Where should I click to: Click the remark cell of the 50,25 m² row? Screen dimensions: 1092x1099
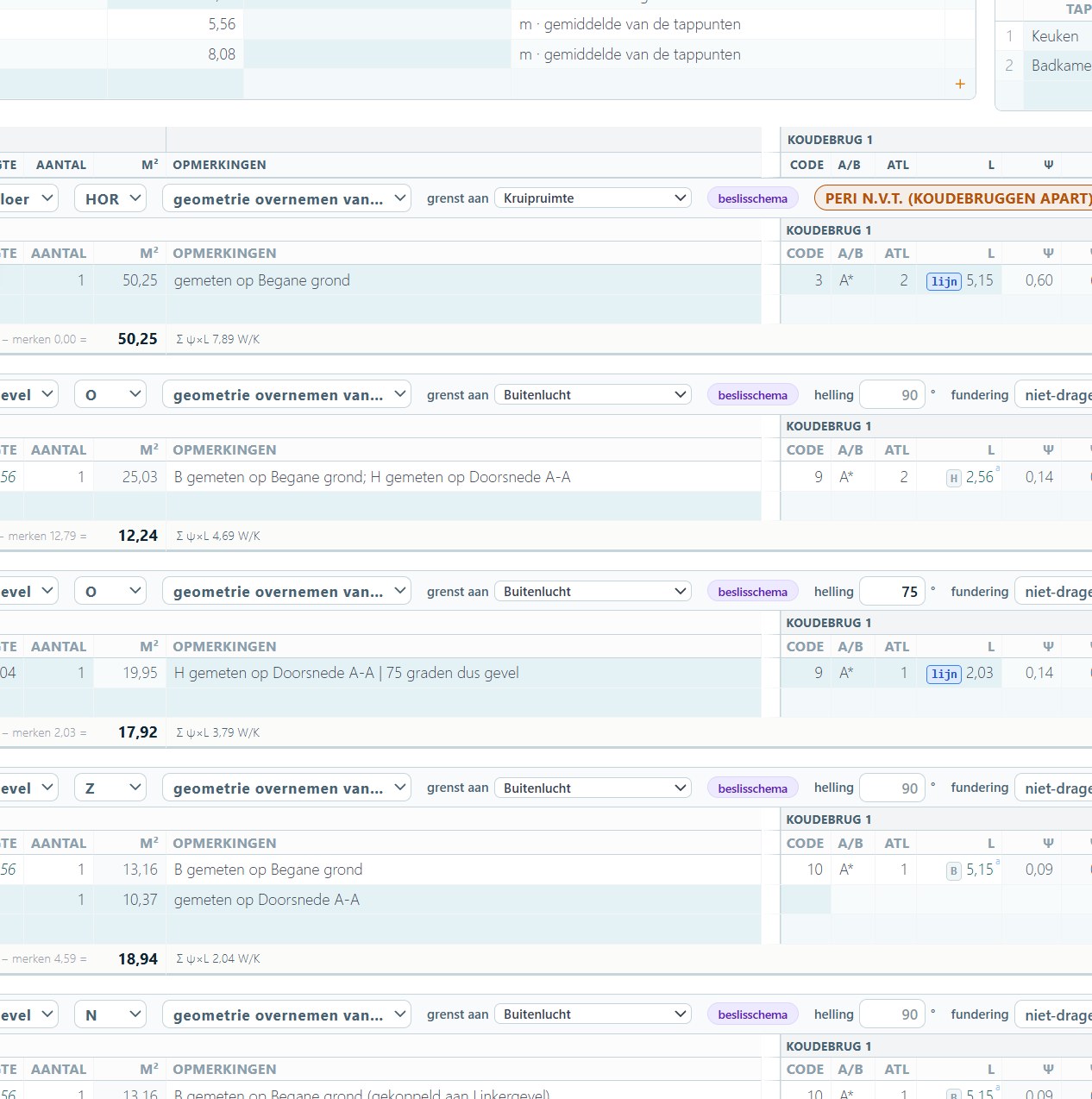(x=463, y=280)
